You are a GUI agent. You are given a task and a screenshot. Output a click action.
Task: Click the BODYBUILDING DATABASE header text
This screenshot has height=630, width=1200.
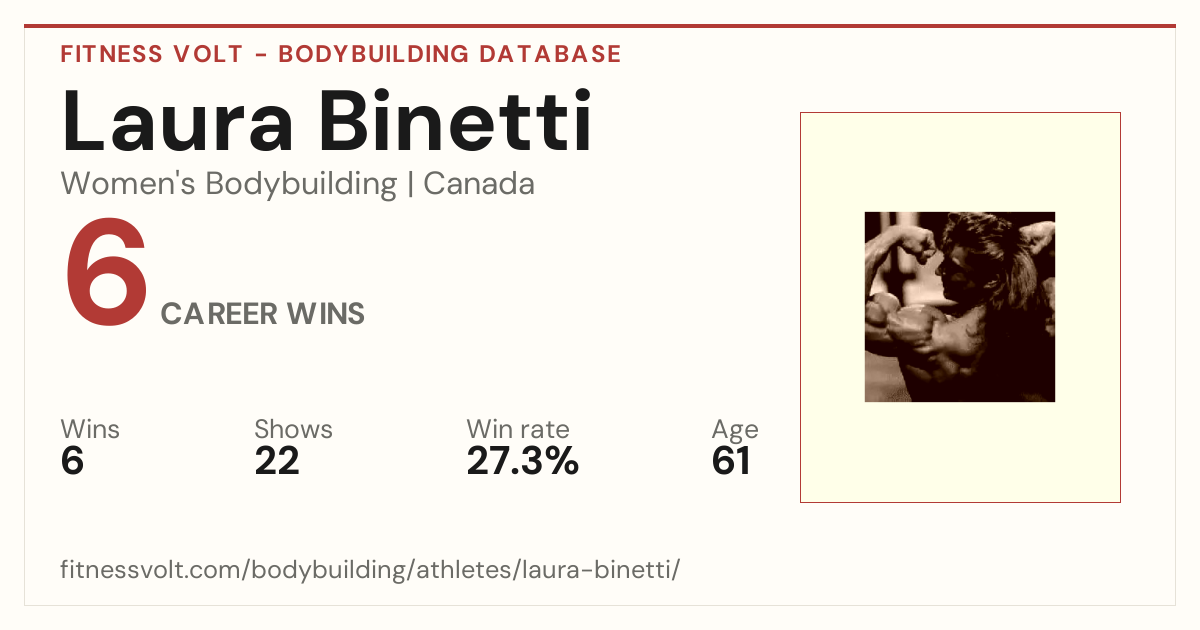point(450,54)
